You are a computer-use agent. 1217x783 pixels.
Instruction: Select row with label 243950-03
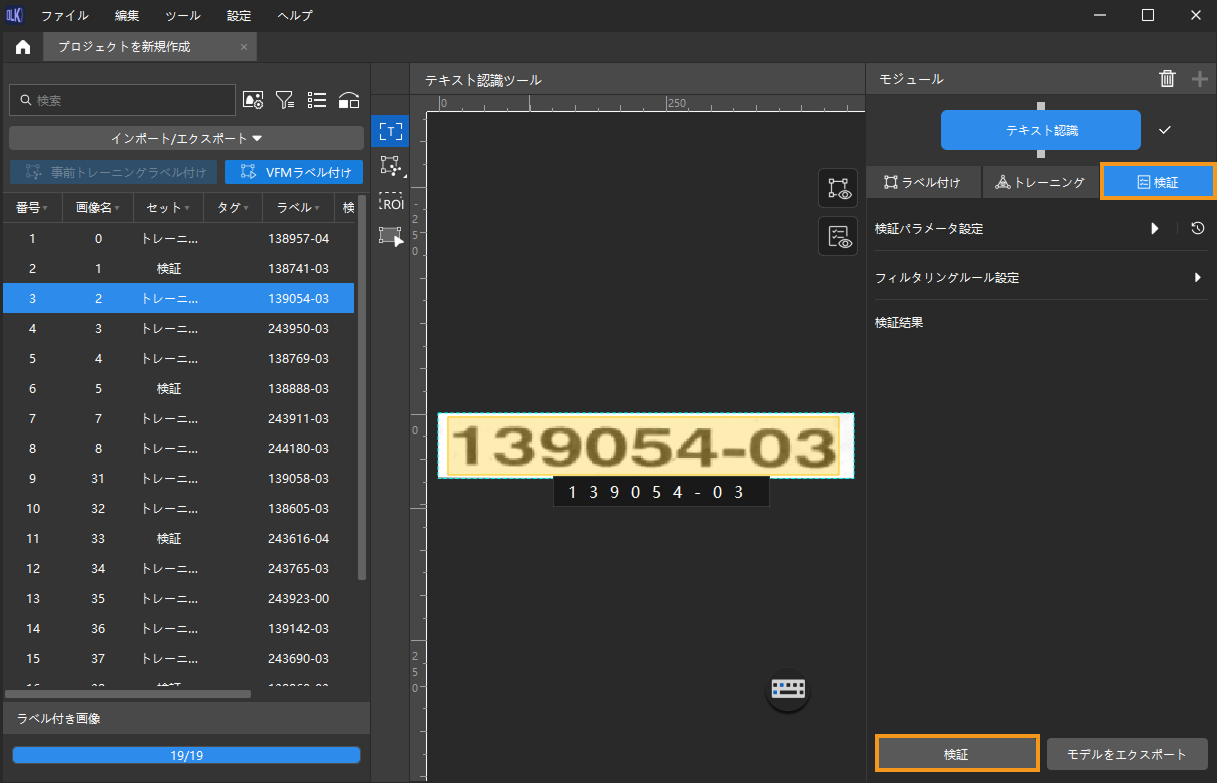(178, 328)
